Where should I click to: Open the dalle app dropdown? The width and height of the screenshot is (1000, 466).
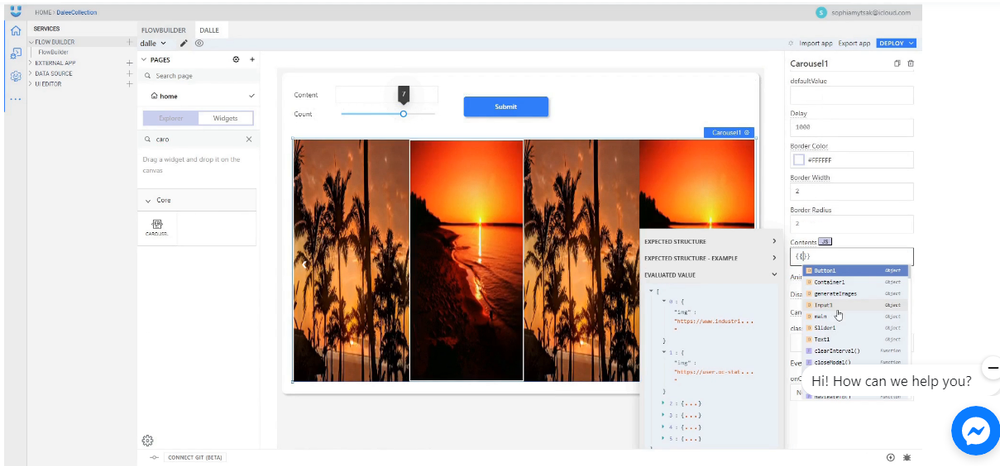pos(163,43)
